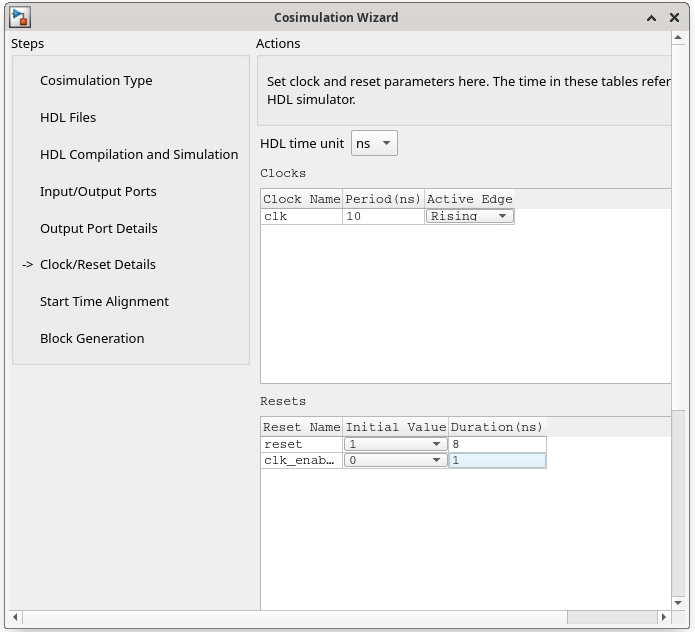
Task: Close the Cosimulation Wizard window
Action: (x=676, y=18)
